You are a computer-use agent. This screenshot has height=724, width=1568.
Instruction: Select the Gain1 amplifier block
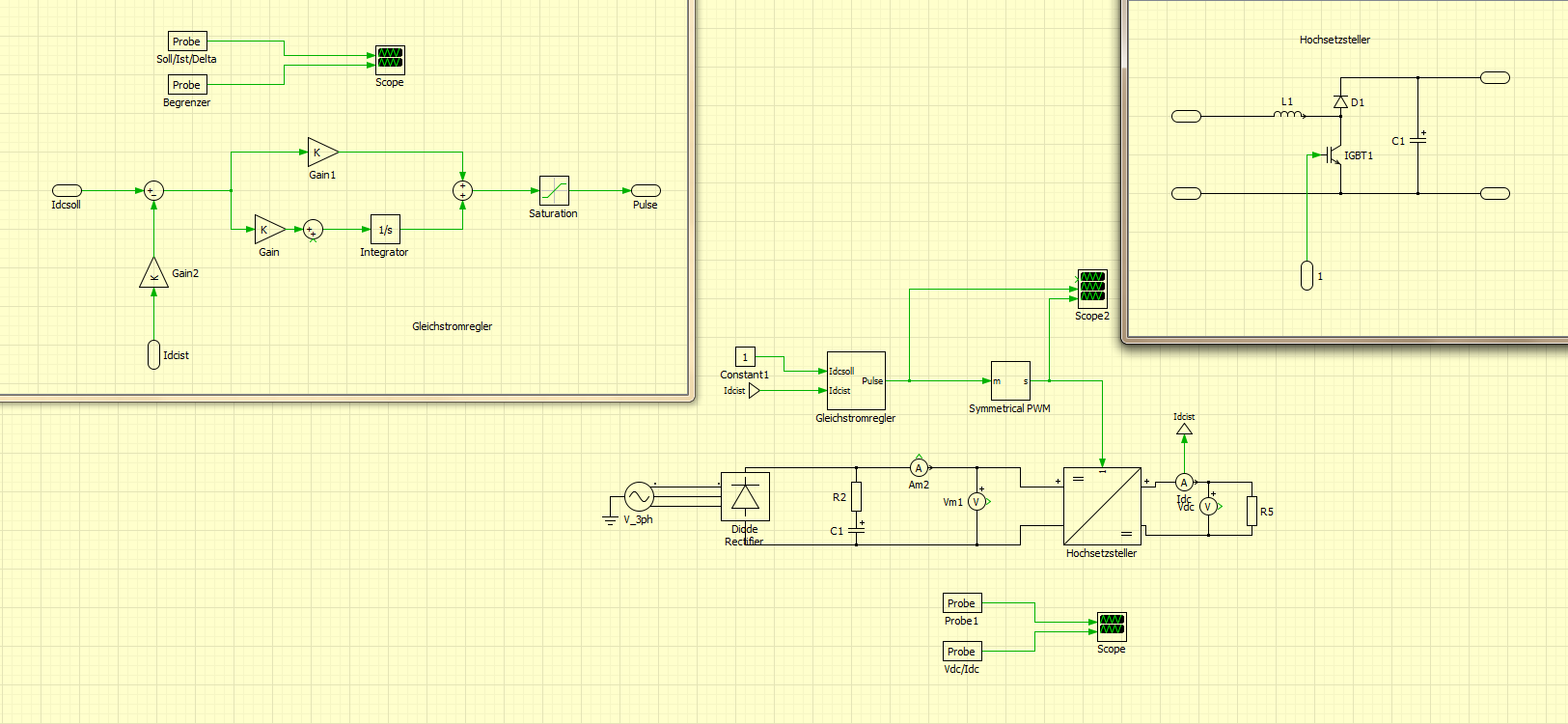click(x=321, y=153)
